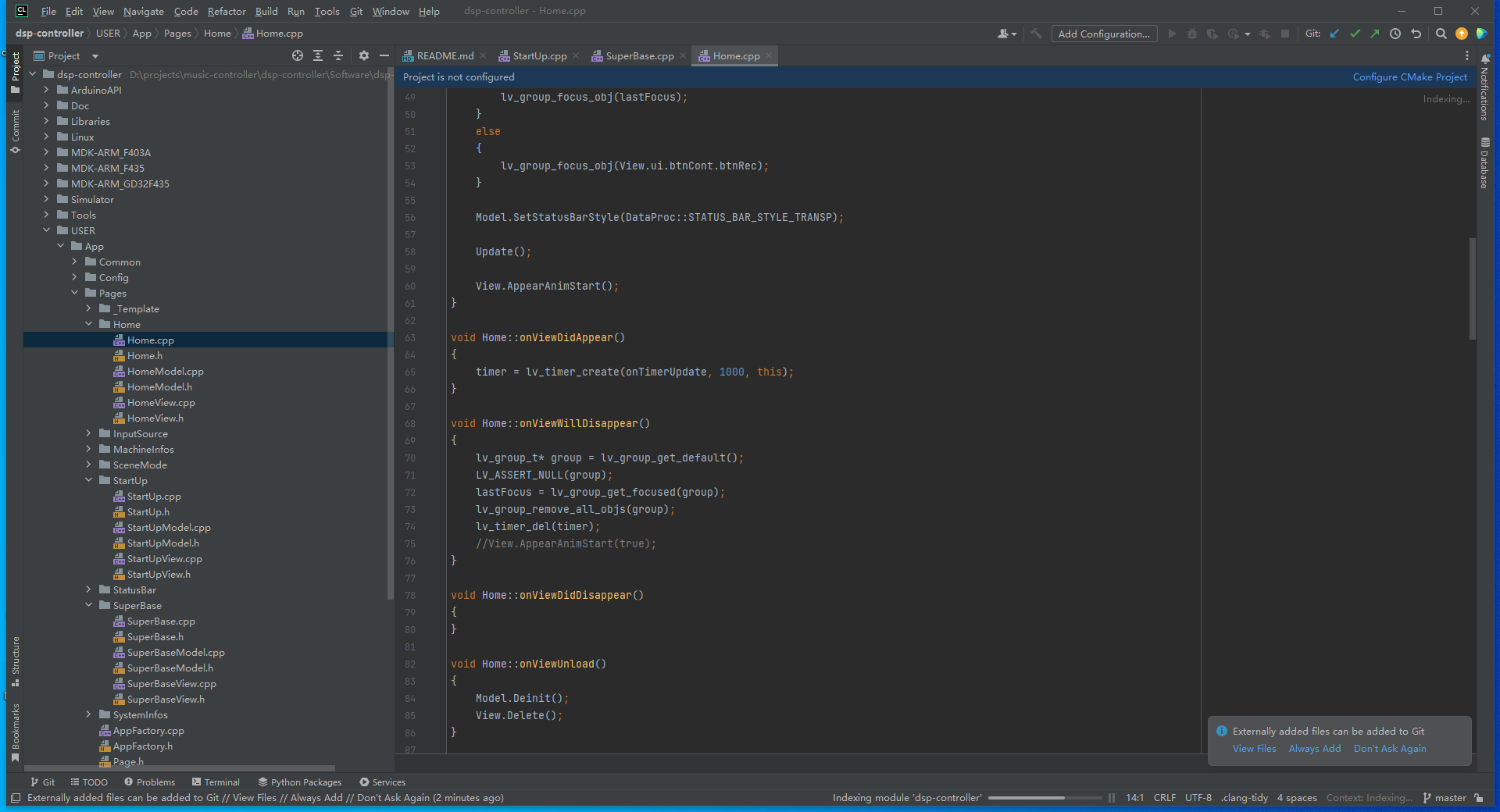The width and height of the screenshot is (1500, 812).
Task: Expand the ArduinoAPI folder
Action: pyautogui.click(x=46, y=90)
